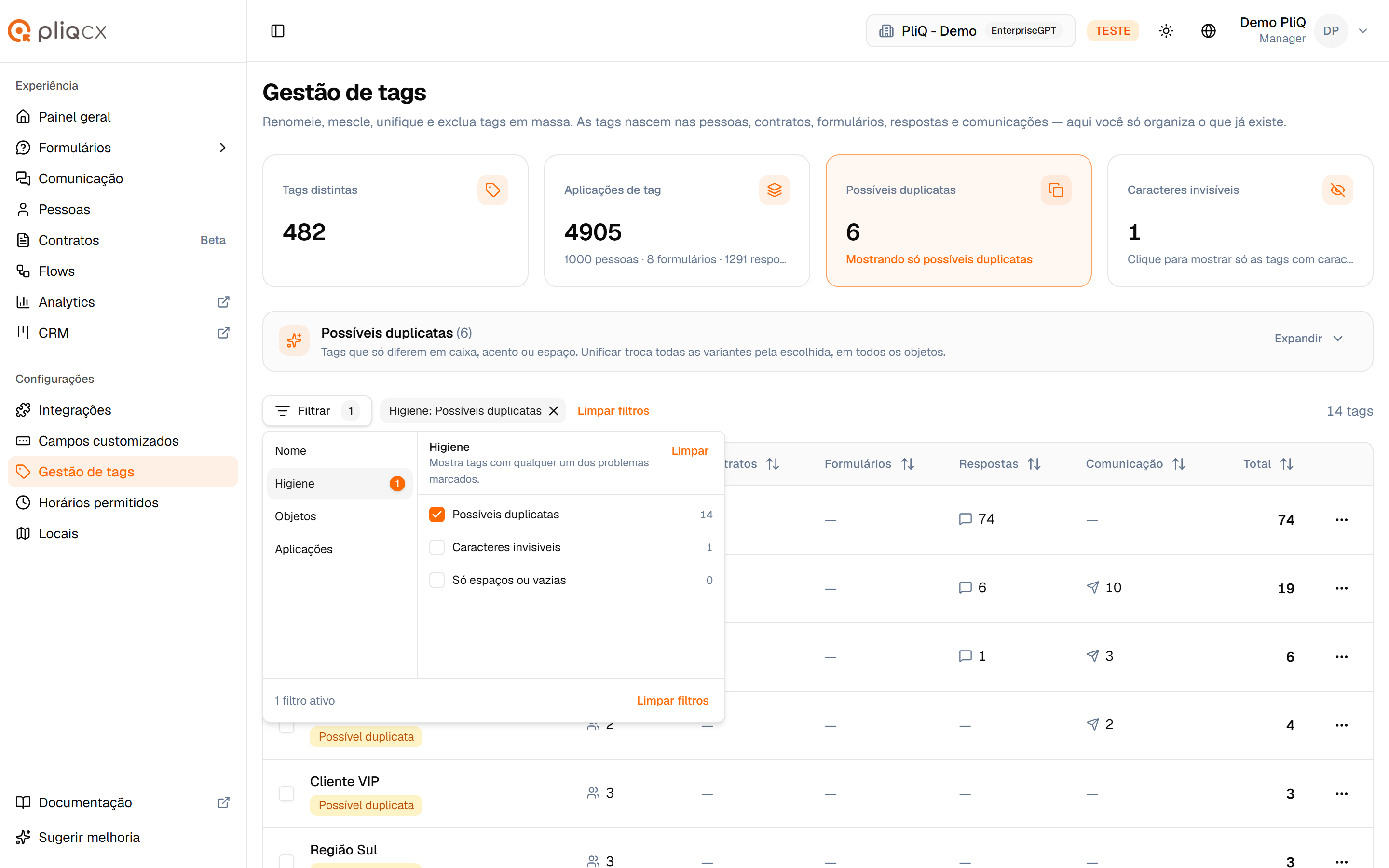Viewport: 1389px width, 868px height.
Task: Switch theme using the sun icon
Action: click(1166, 31)
